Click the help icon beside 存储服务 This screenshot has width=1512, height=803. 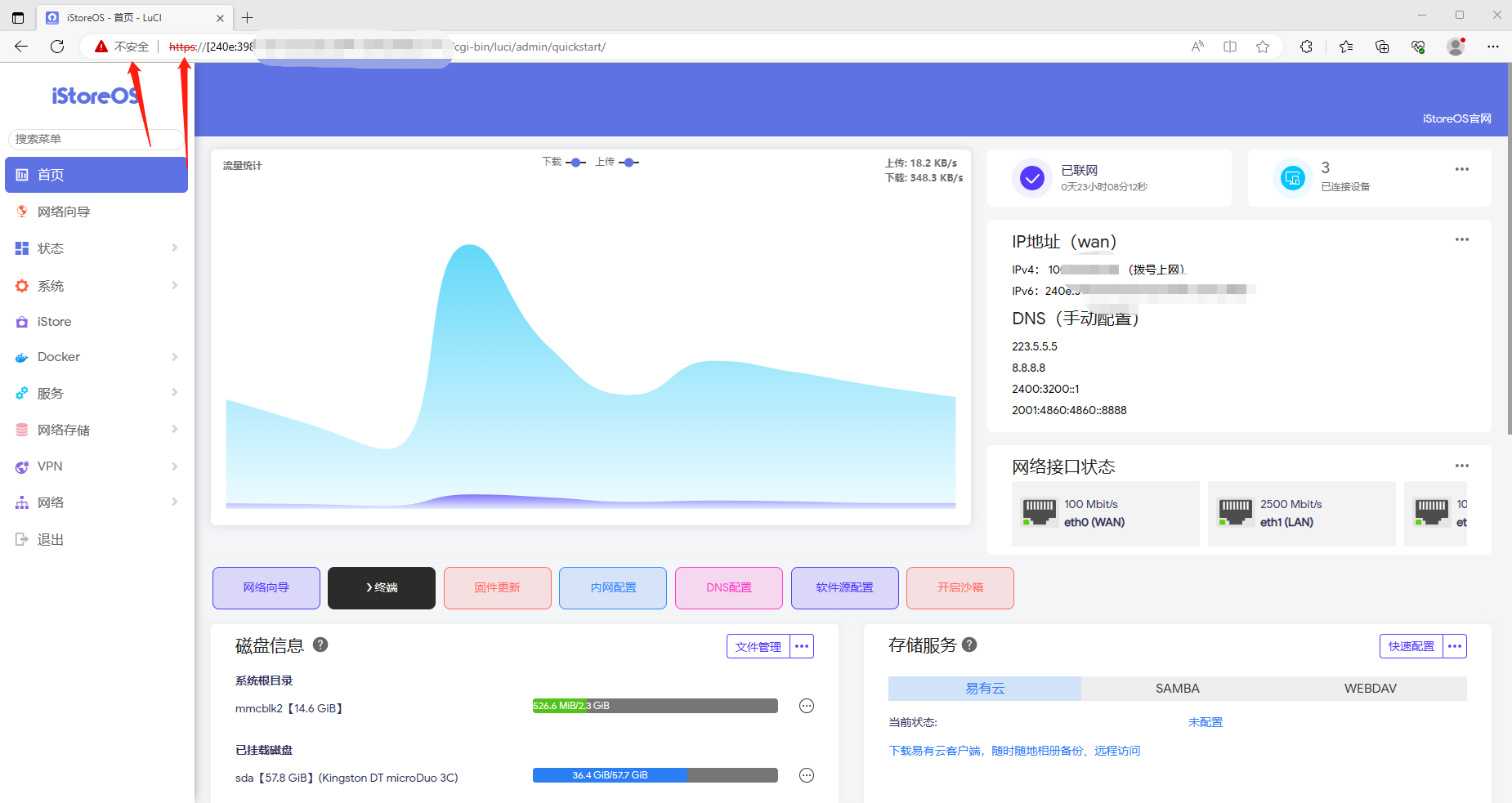click(969, 645)
